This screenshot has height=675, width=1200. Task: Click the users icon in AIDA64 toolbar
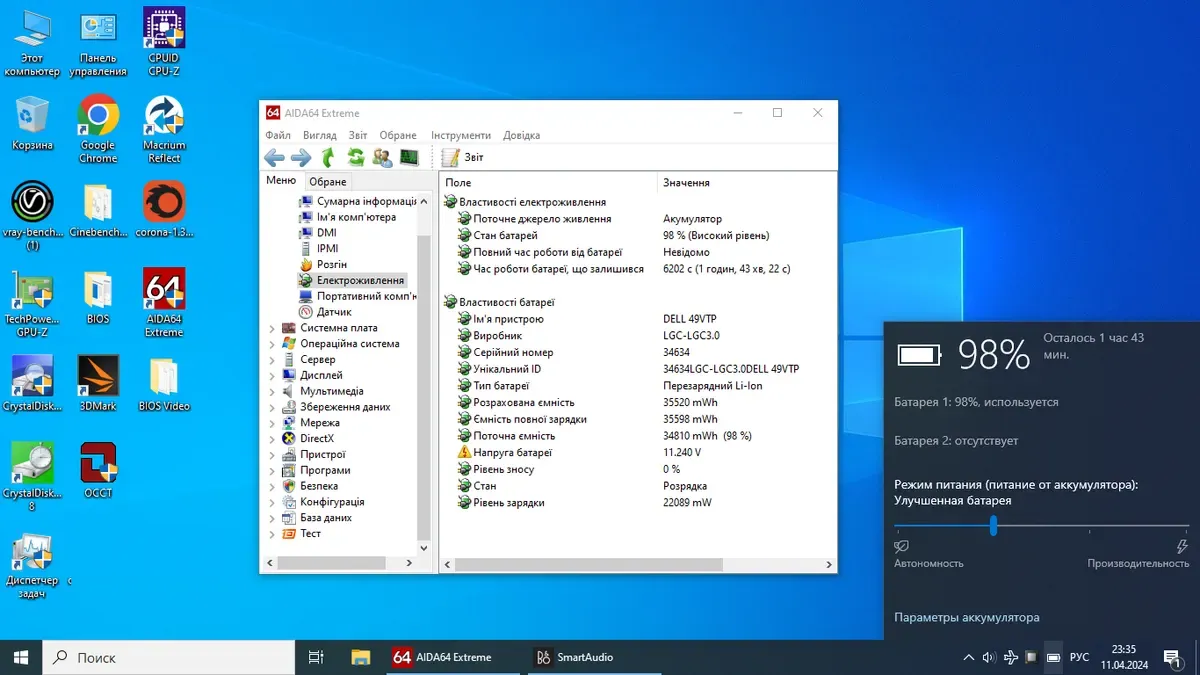point(382,157)
